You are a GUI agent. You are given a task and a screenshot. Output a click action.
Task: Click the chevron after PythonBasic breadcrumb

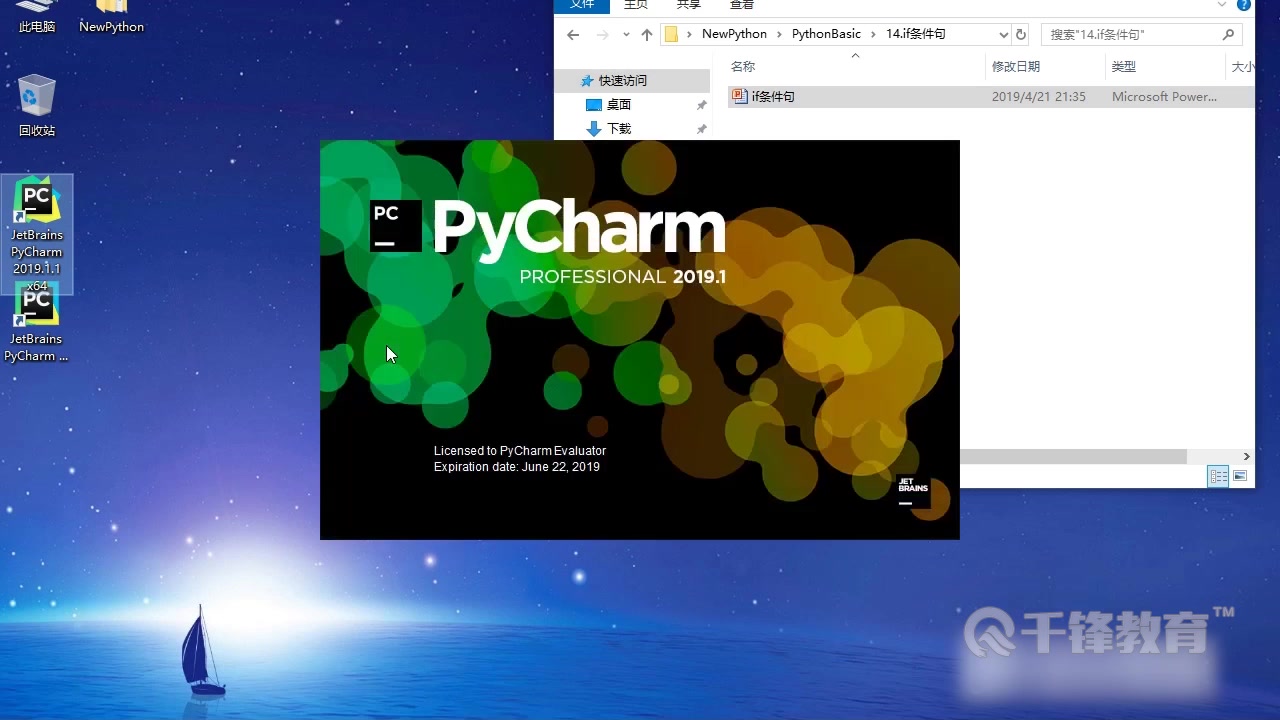pos(873,33)
